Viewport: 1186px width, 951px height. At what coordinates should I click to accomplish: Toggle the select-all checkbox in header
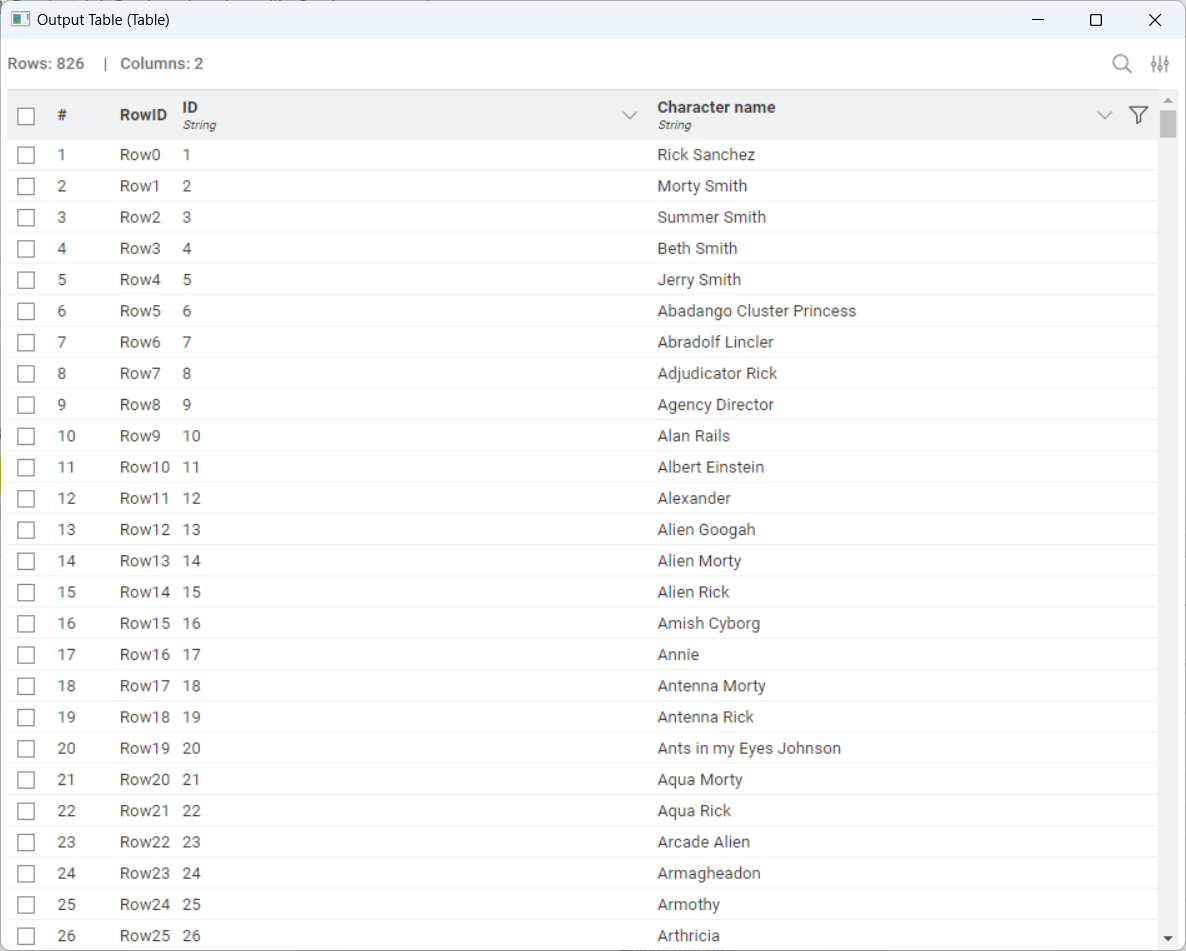pos(26,116)
